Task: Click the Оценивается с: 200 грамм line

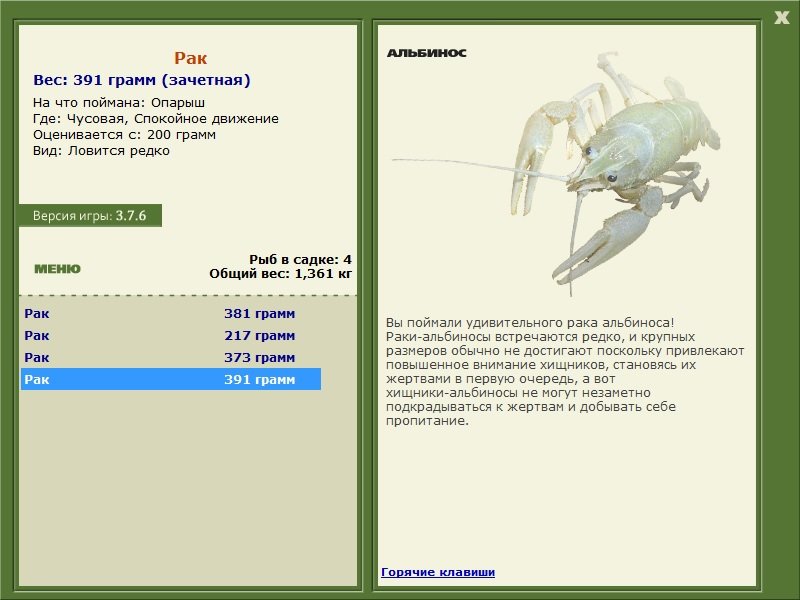Action: click(x=124, y=134)
